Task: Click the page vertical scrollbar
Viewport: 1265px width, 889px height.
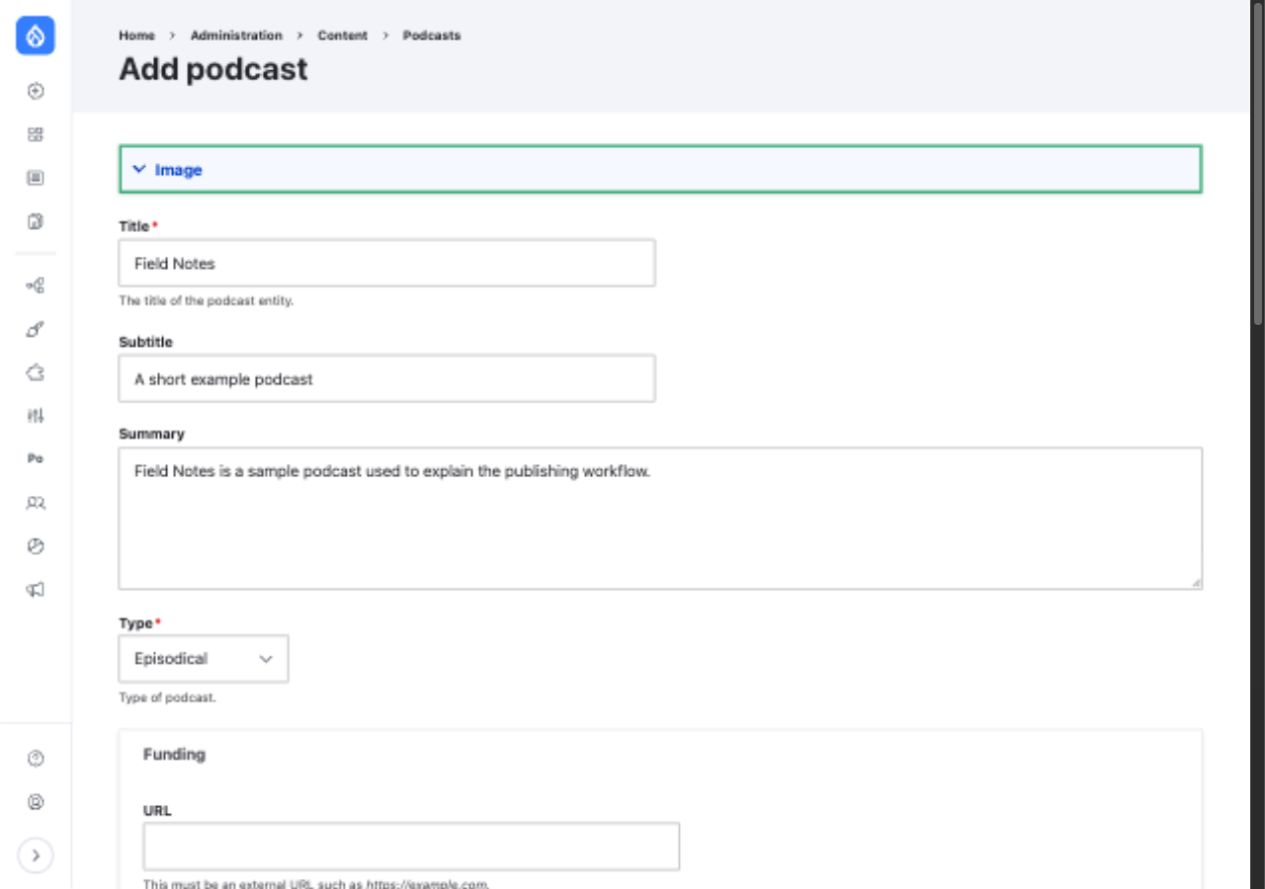Action: click(x=1257, y=165)
